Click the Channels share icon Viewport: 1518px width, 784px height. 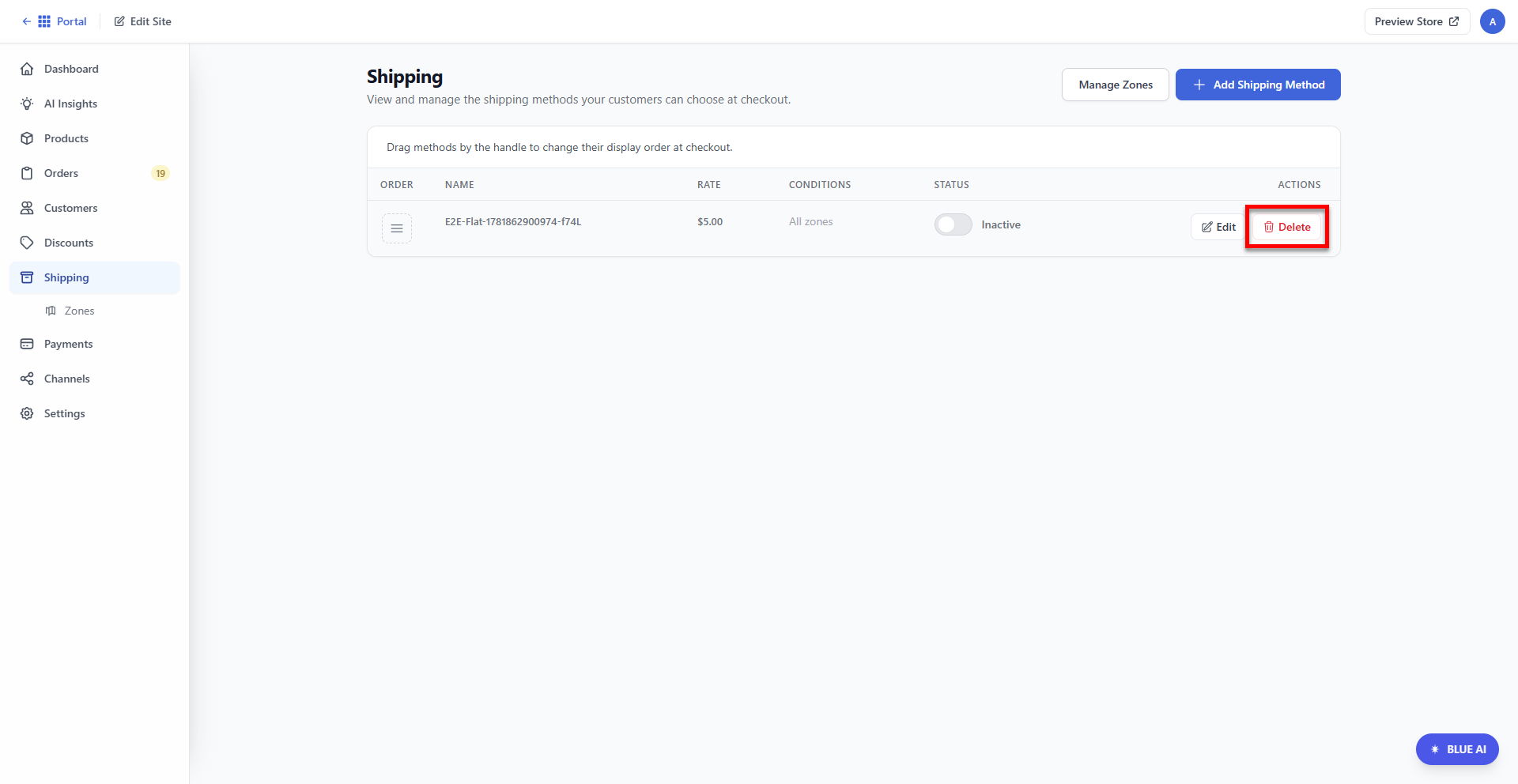(x=27, y=379)
